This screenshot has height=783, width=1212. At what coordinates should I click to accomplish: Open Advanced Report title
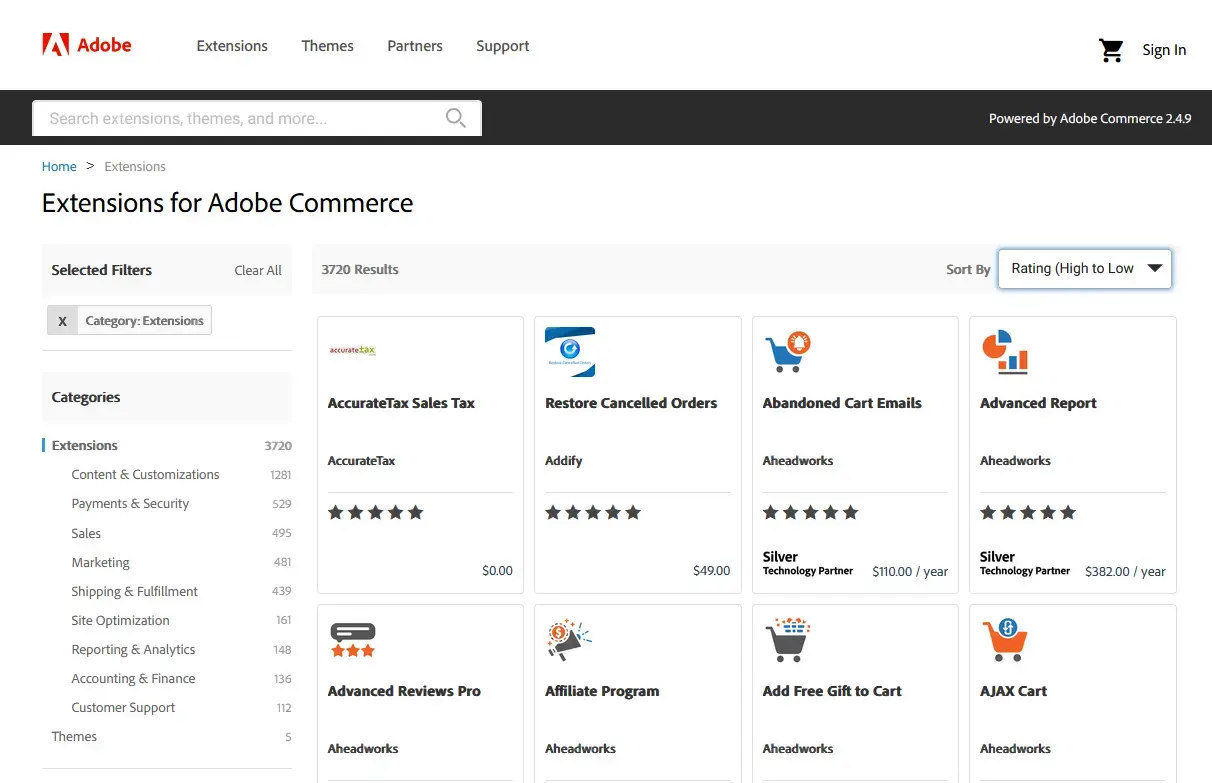[x=1038, y=403]
